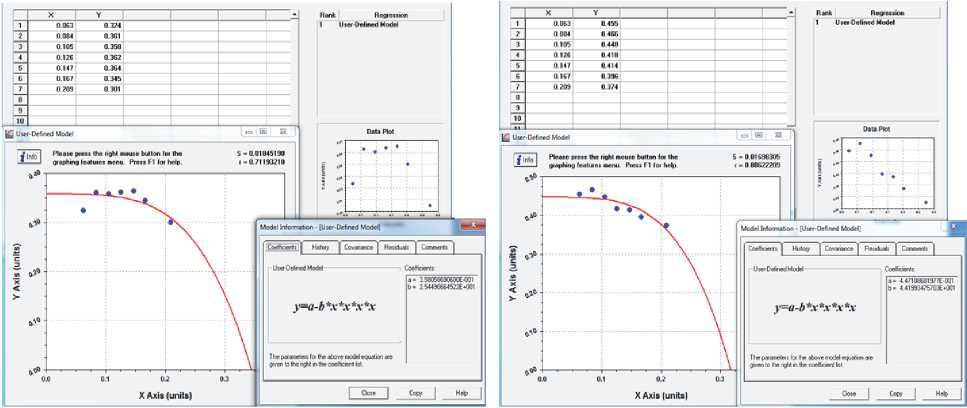Click the Info button in the right screenshot's graph window
This screenshot has width=967, height=408.
tap(525, 160)
